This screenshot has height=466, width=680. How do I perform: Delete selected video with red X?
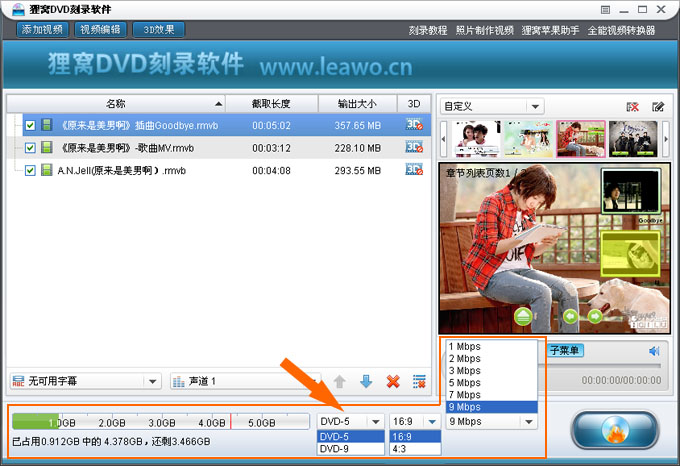click(x=393, y=381)
